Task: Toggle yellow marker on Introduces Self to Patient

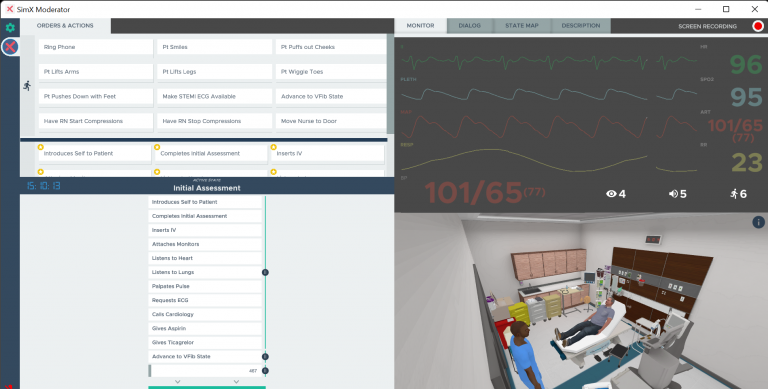Action: pos(41,147)
